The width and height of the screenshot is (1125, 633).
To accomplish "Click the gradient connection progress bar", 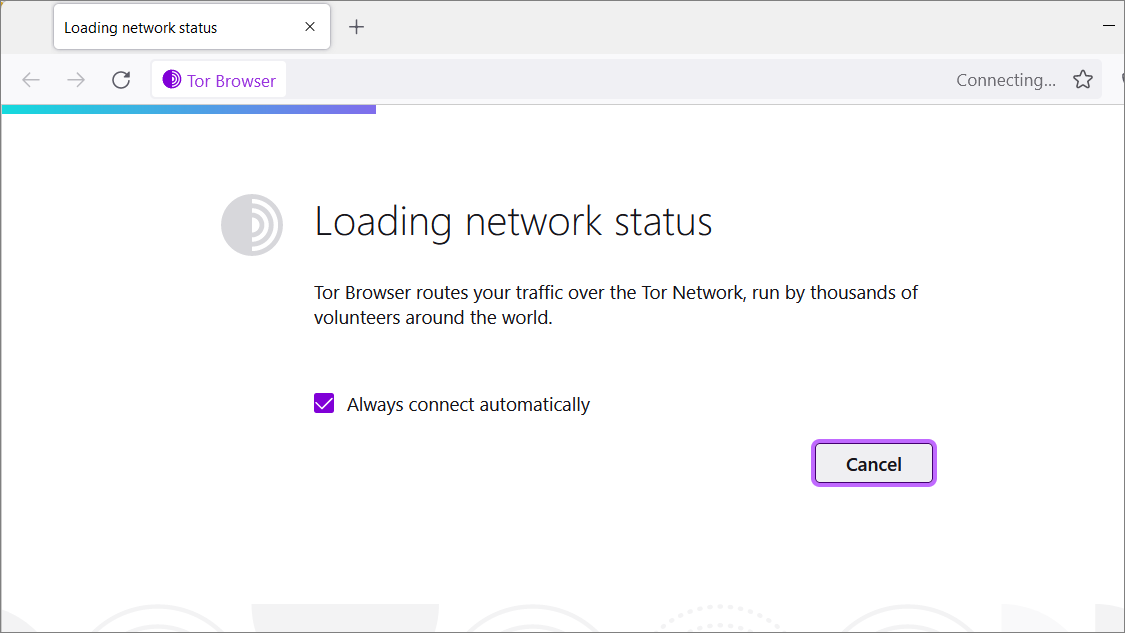I will tap(189, 109).
